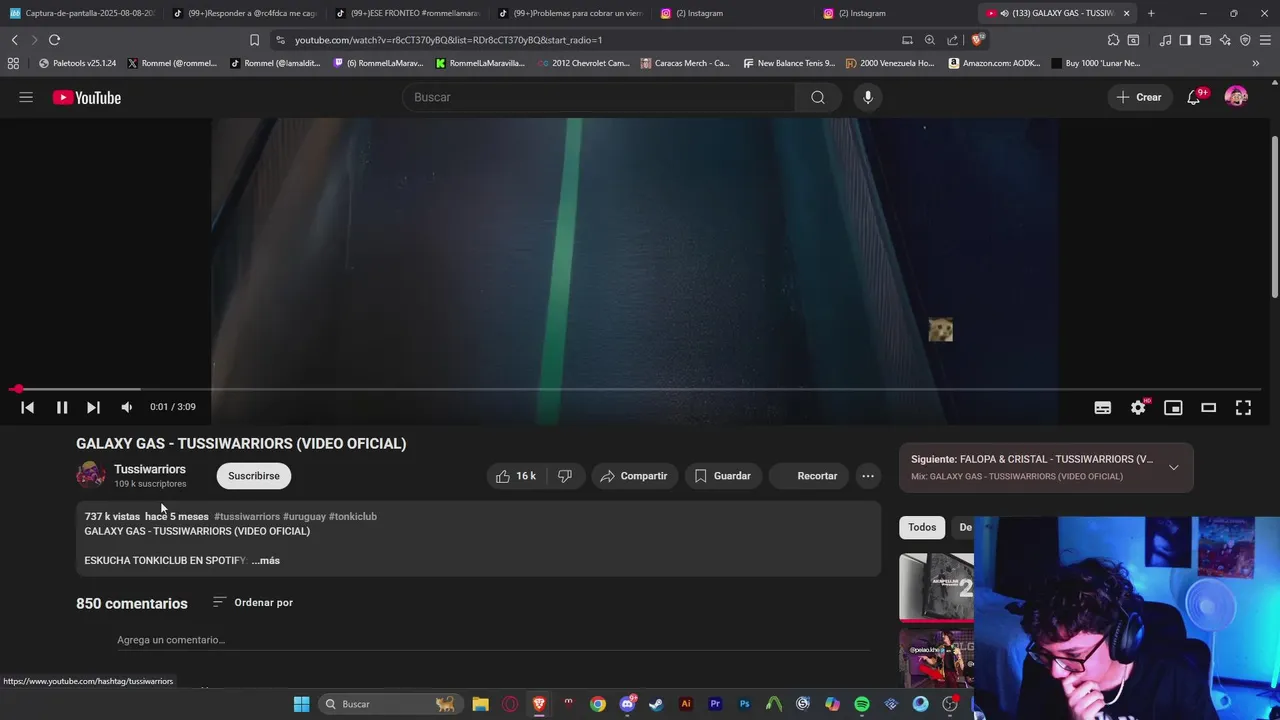
Task: Click the Compartir share button
Action: click(634, 476)
